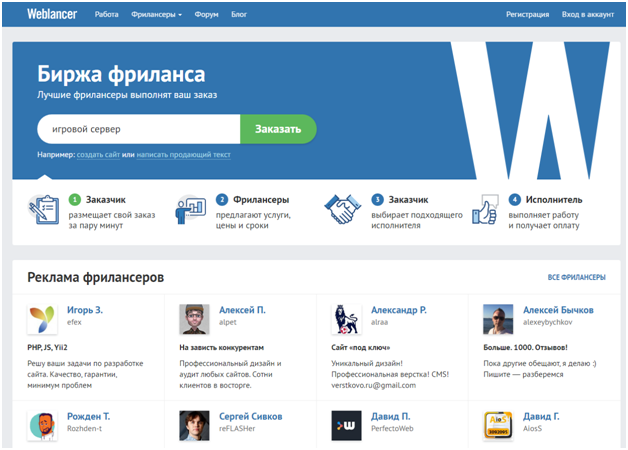Click the thumbs-up icon next to Исполнитель
The image size is (628, 450).
tap(485, 209)
